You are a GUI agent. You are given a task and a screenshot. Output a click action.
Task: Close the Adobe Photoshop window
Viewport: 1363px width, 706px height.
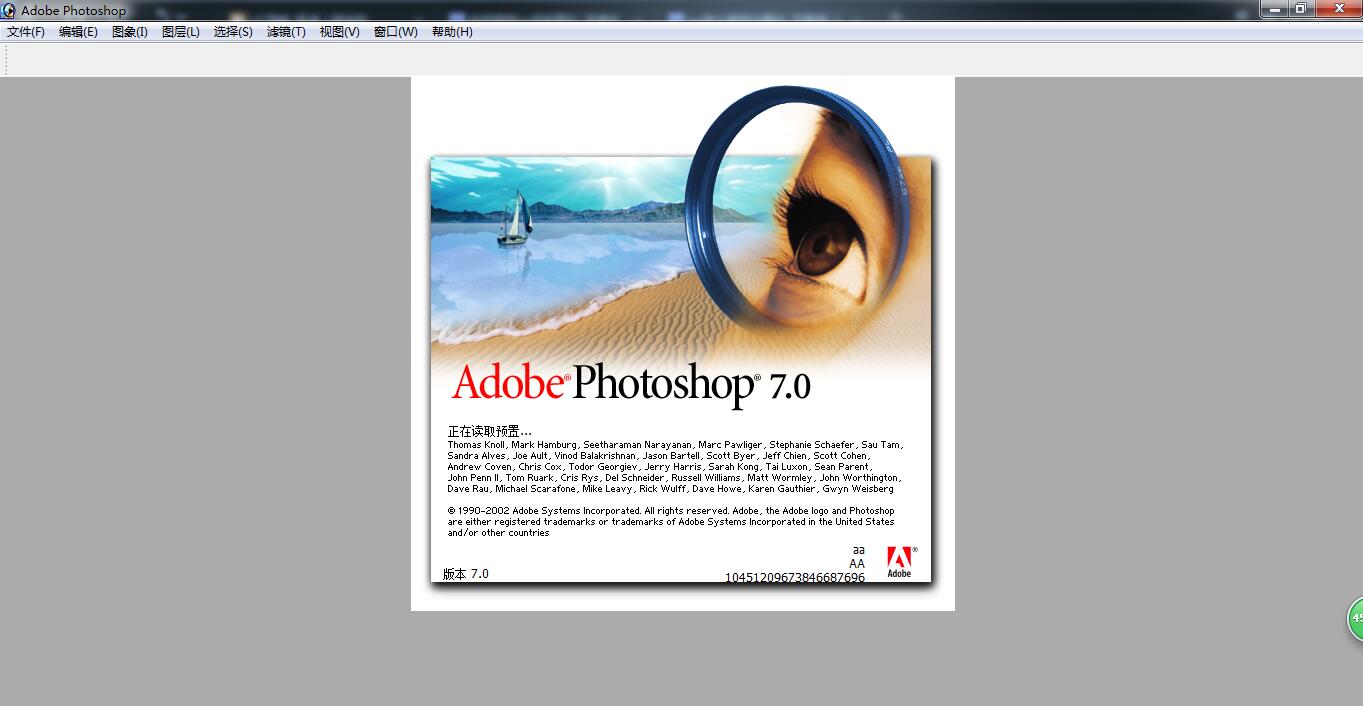1337,8
